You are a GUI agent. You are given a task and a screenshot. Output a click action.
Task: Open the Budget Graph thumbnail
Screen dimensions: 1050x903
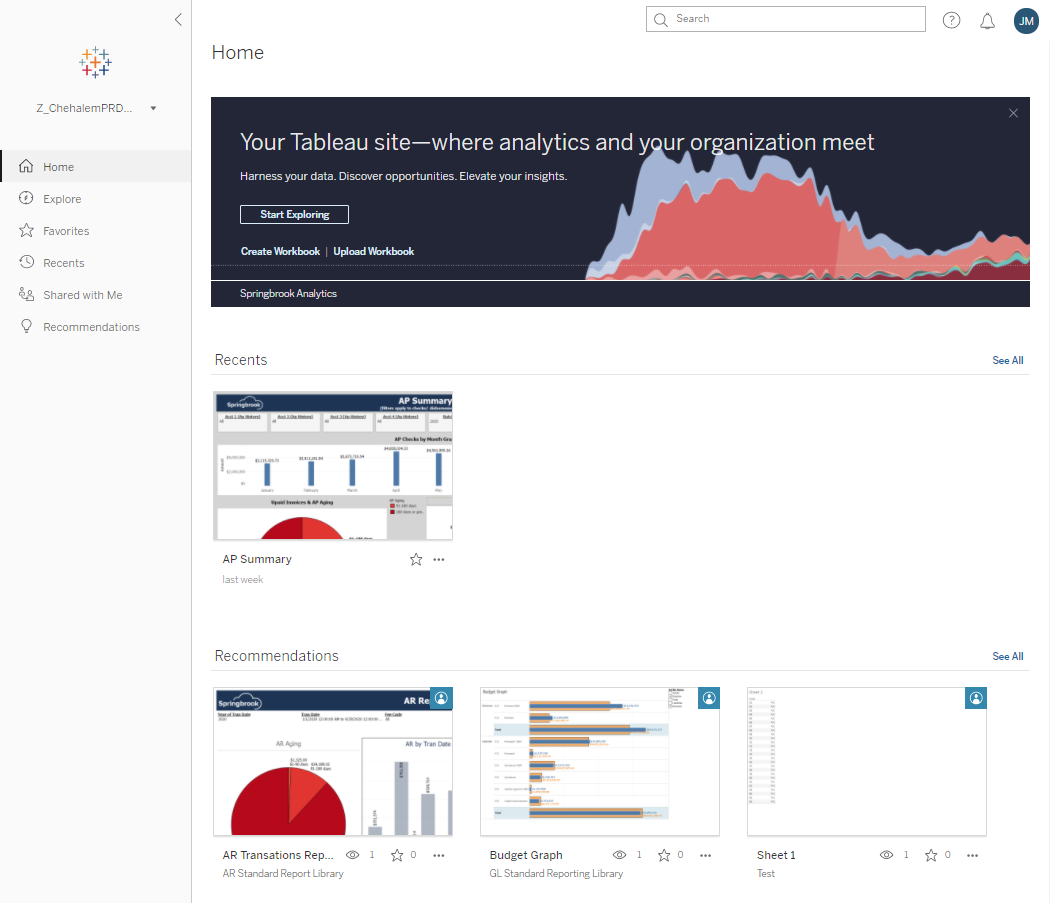click(600, 762)
